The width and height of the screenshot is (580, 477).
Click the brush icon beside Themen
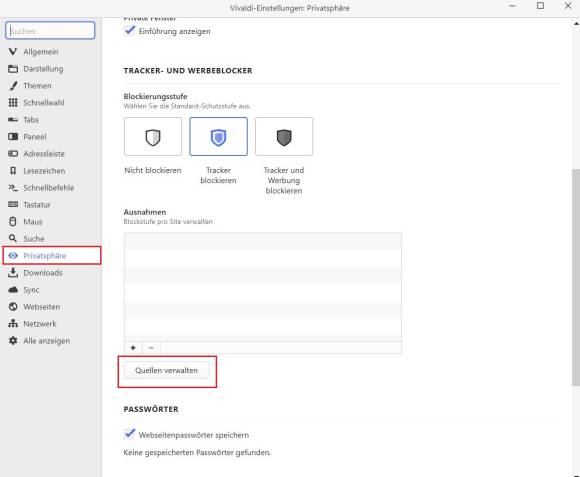tap(13, 85)
